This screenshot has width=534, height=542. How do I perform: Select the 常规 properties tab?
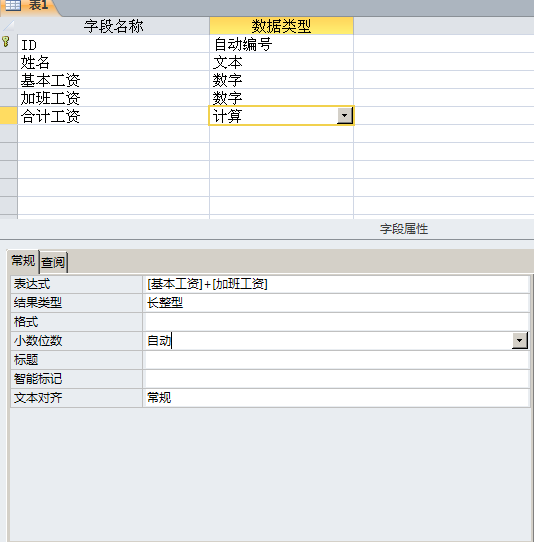(23, 260)
